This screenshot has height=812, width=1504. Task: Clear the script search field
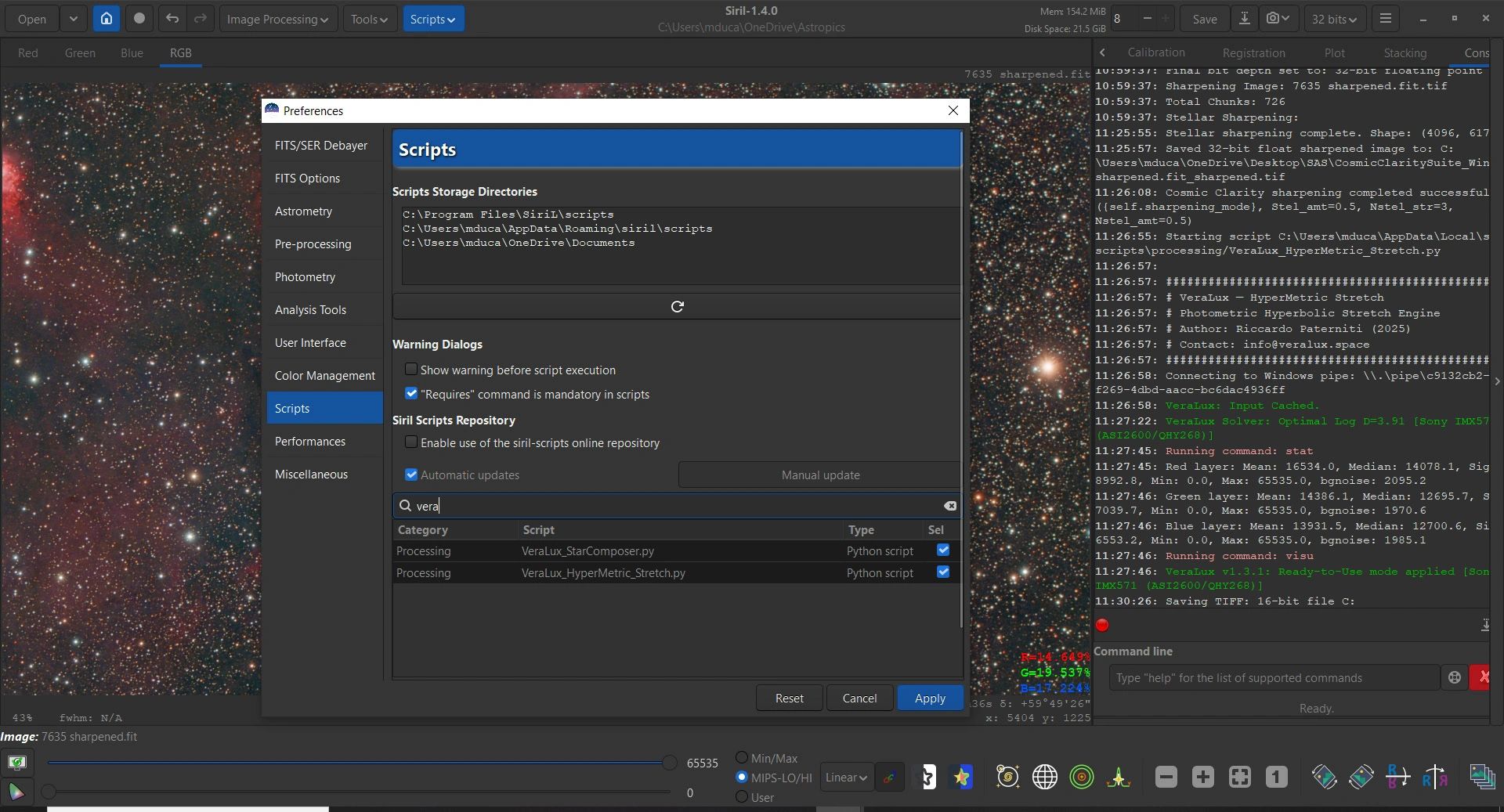[950, 506]
